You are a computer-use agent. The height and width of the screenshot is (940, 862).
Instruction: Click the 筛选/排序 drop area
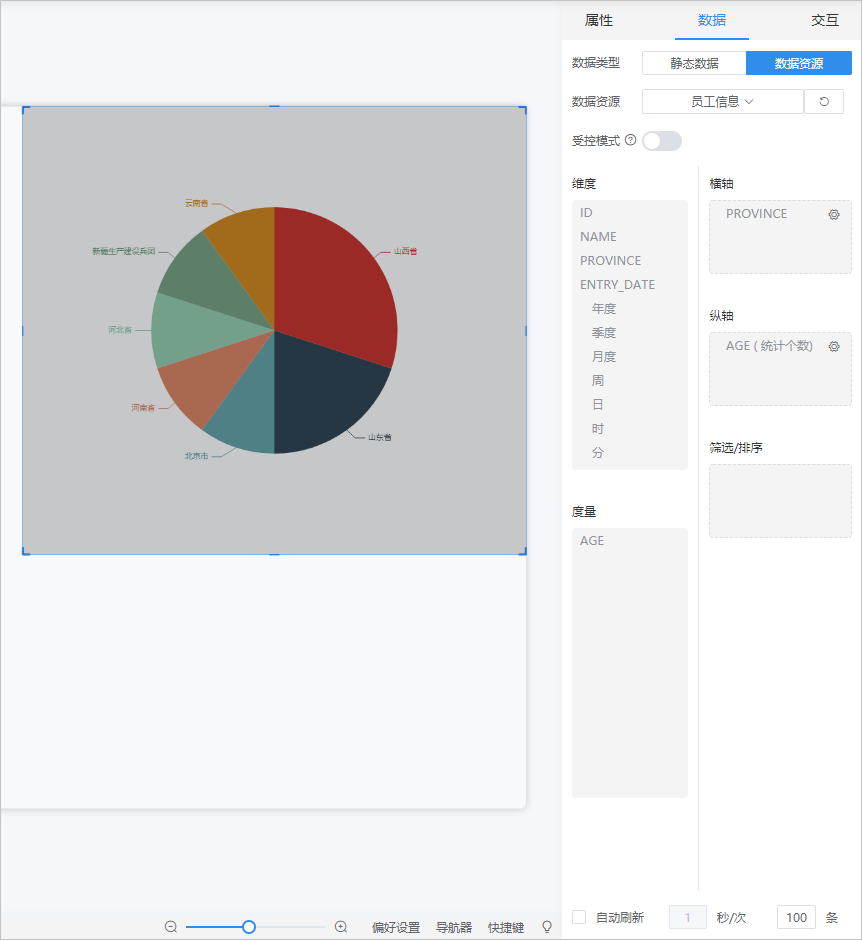tap(780, 501)
